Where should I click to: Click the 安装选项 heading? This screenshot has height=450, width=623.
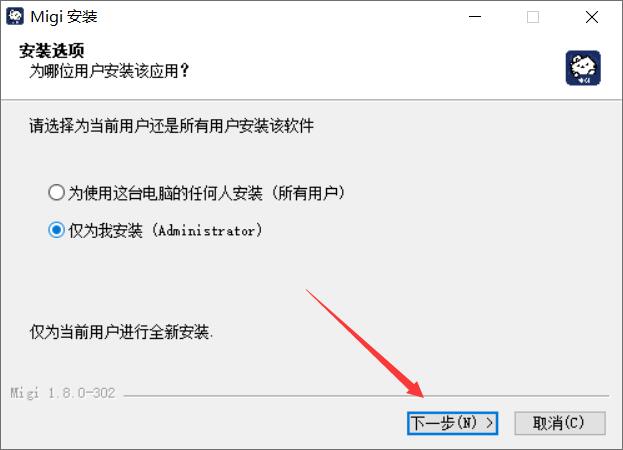(52, 50)
